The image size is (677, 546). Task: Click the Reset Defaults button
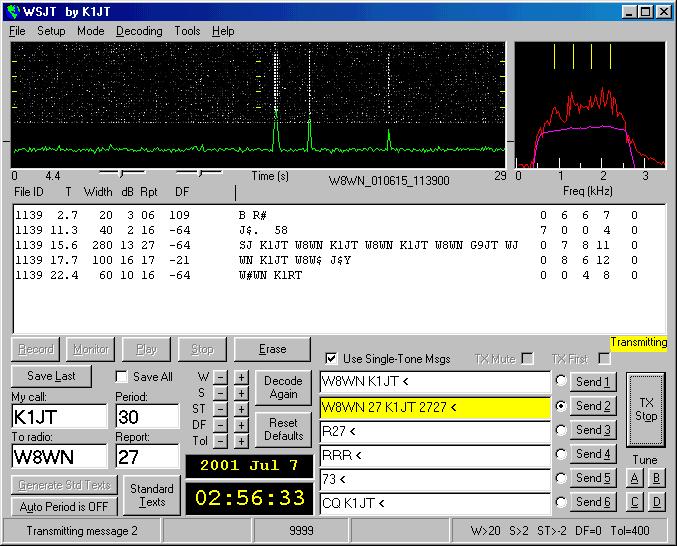coord(283,429)
